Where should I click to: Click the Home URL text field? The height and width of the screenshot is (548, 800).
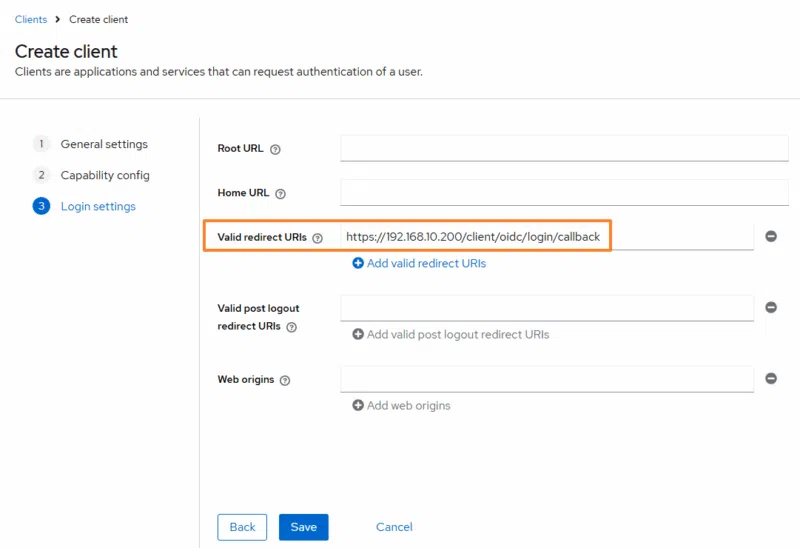point(564,192)
